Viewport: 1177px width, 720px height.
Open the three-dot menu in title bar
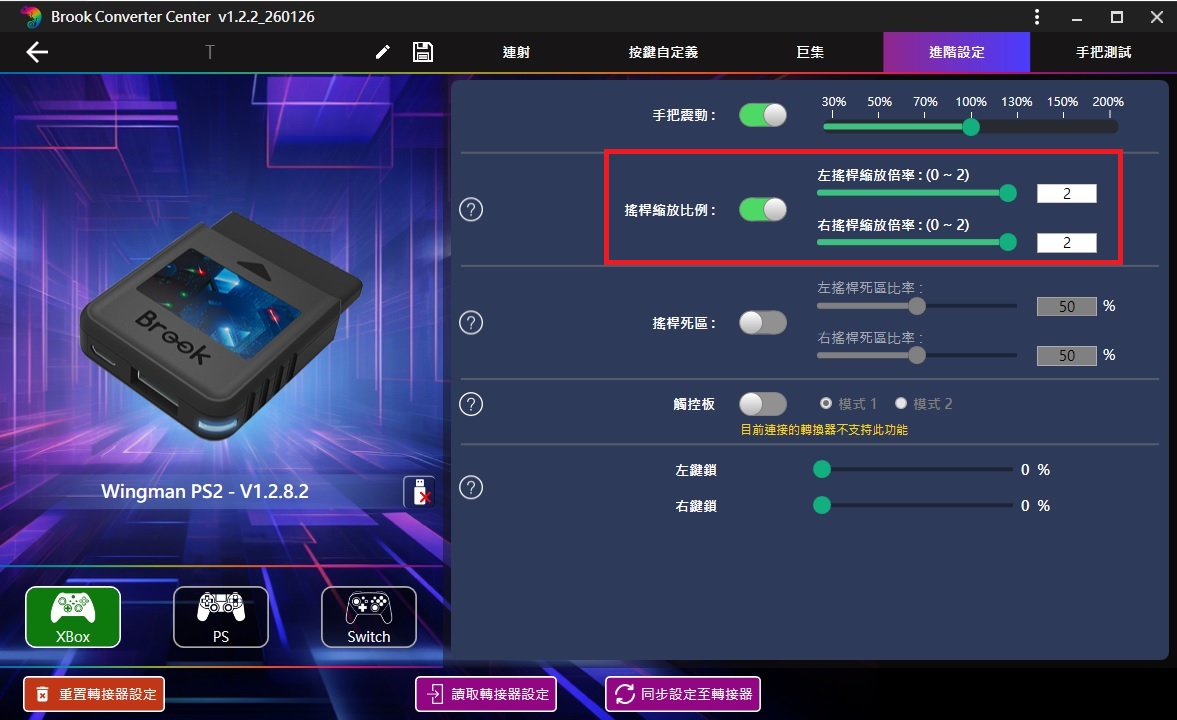1037,17
